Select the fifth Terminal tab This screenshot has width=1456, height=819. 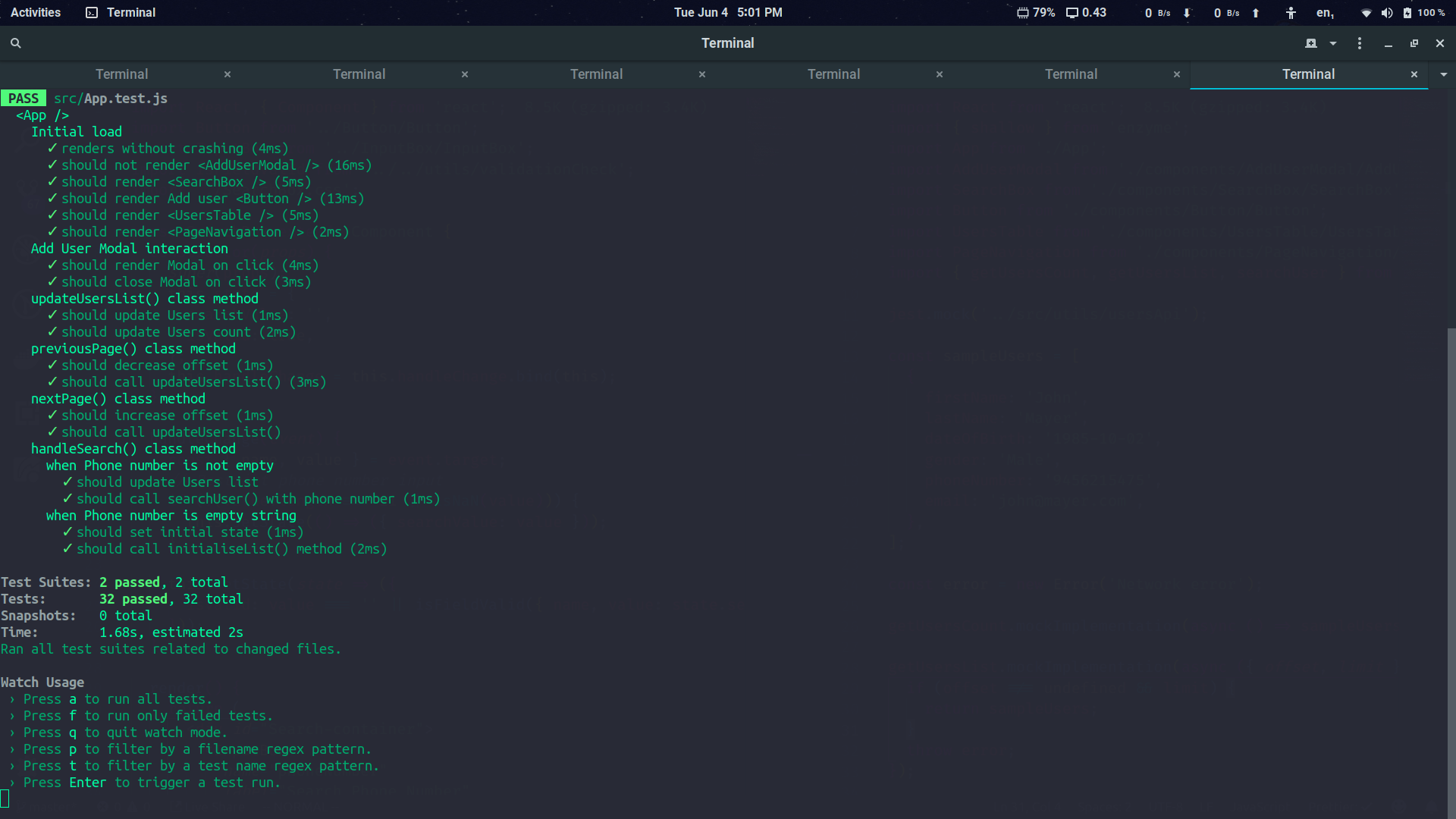tap(1071, 74)
